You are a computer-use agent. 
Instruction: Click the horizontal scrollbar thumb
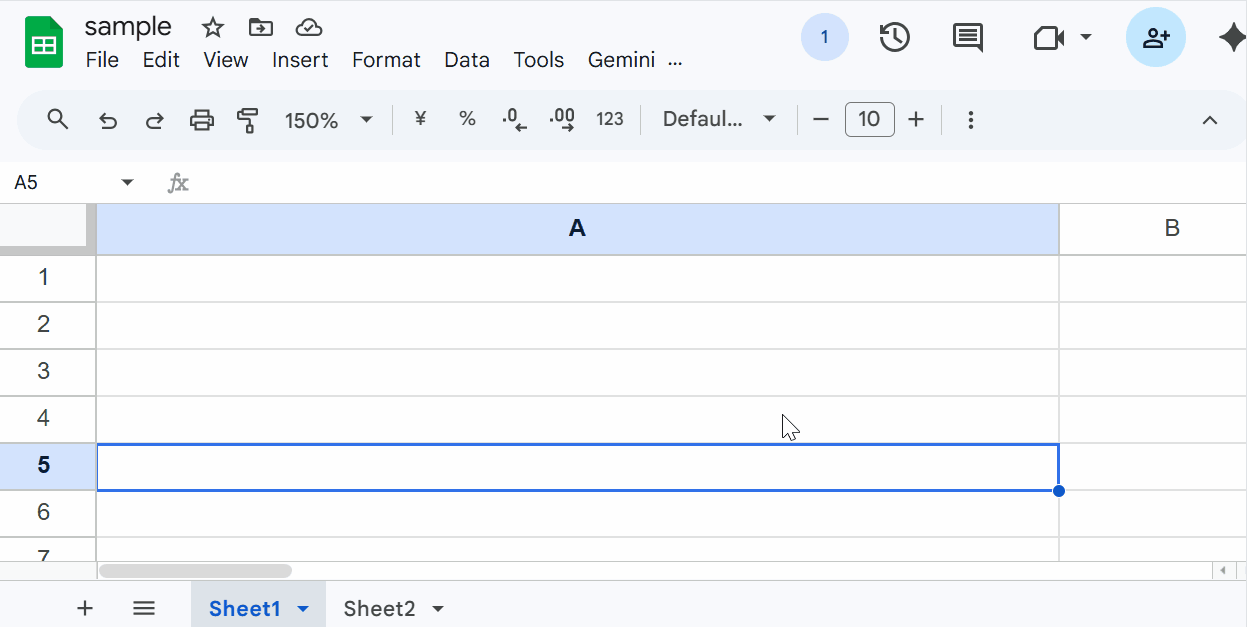point(195,571)
